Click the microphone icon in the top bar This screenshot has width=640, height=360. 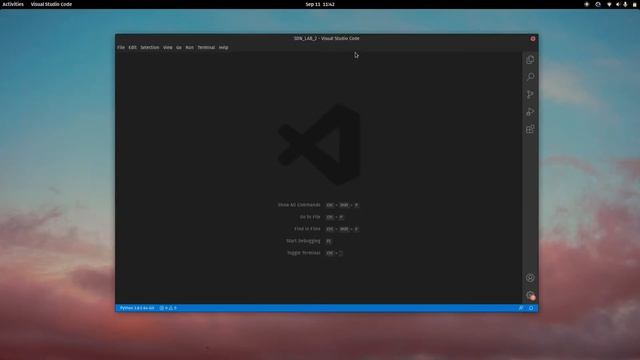625,4
